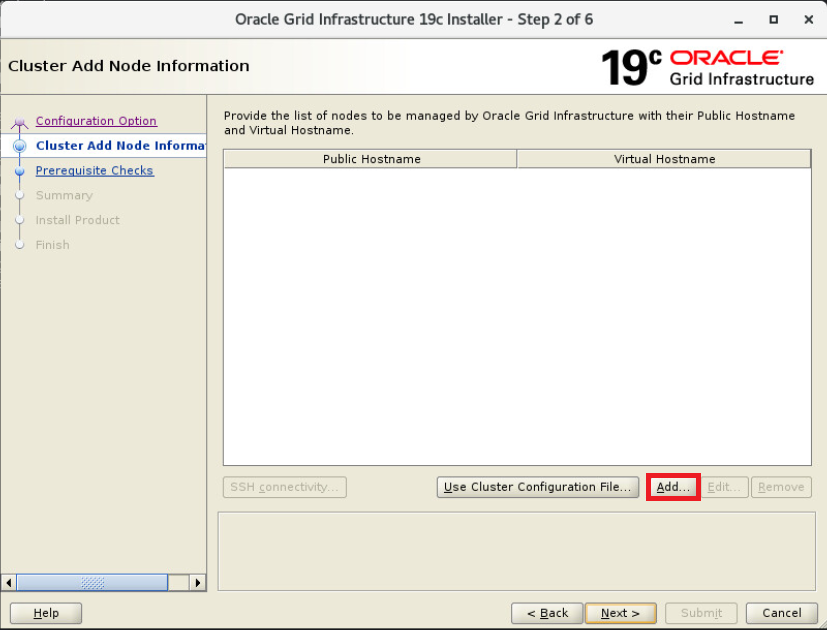Sort by Virtual Hostname column header
Image resolution: width=827 pixels, height=630 pixels.
664,159
